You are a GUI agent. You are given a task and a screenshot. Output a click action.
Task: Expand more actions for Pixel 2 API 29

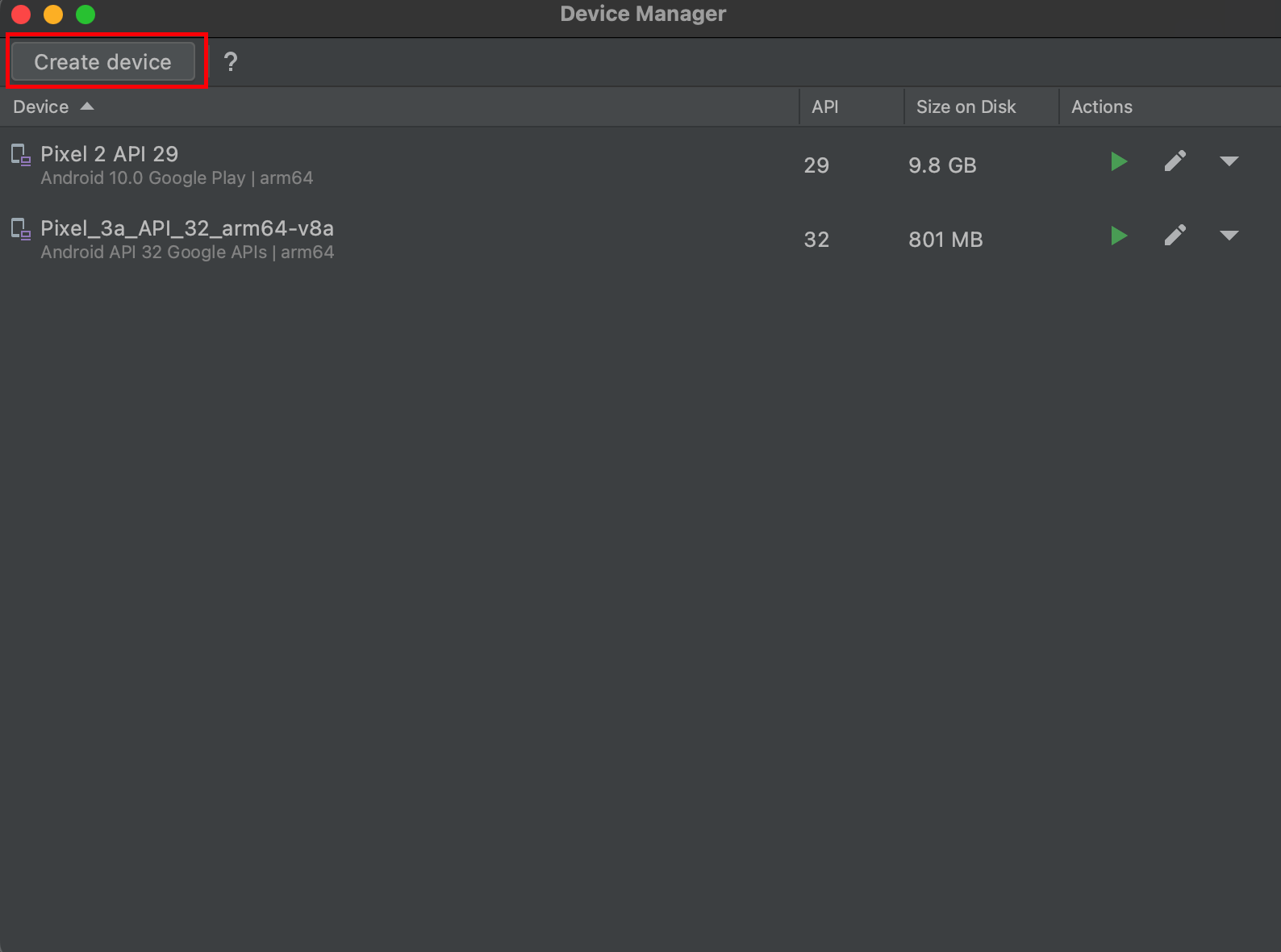[x=1229, y=162]
